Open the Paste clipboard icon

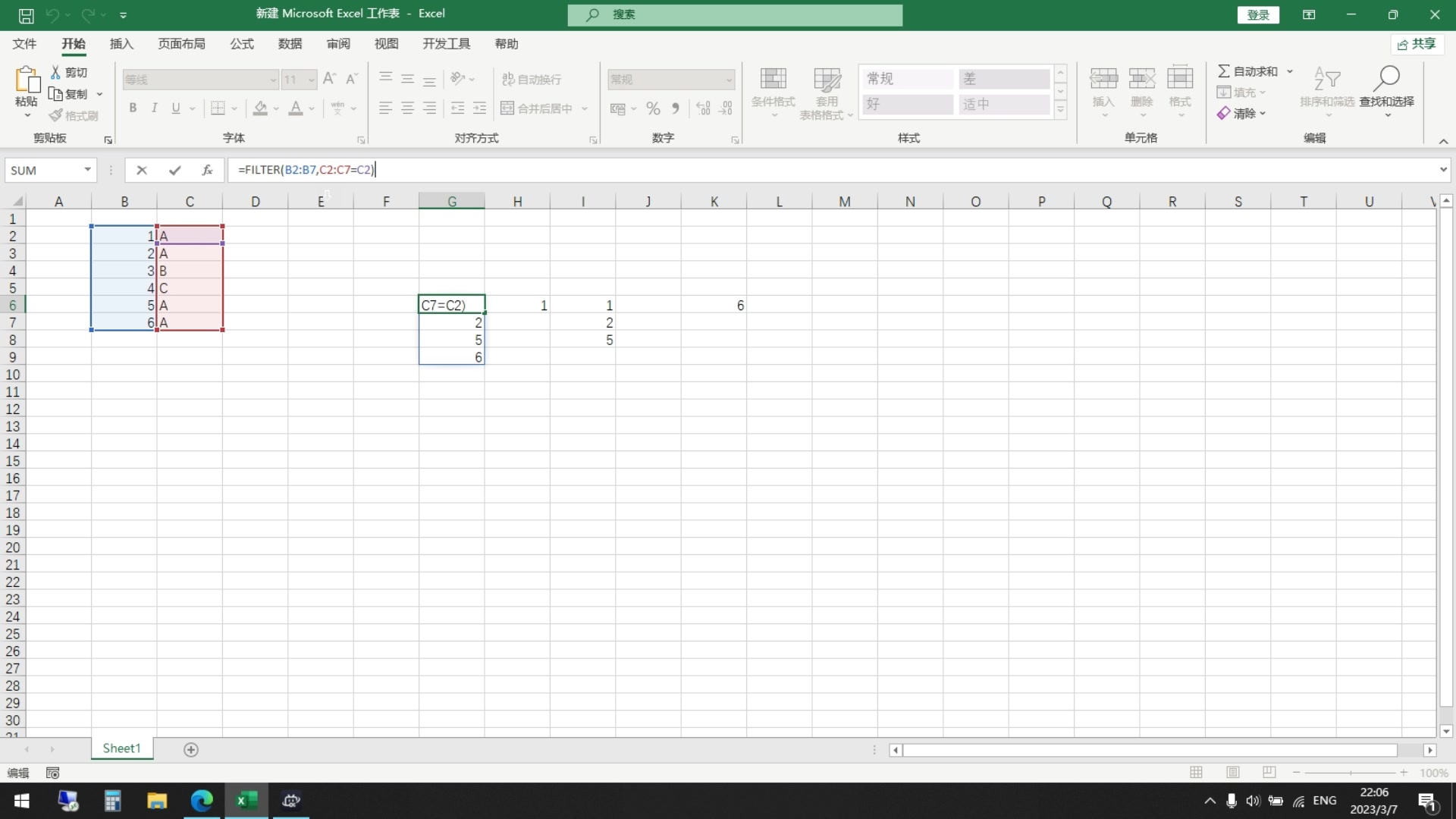27,80
